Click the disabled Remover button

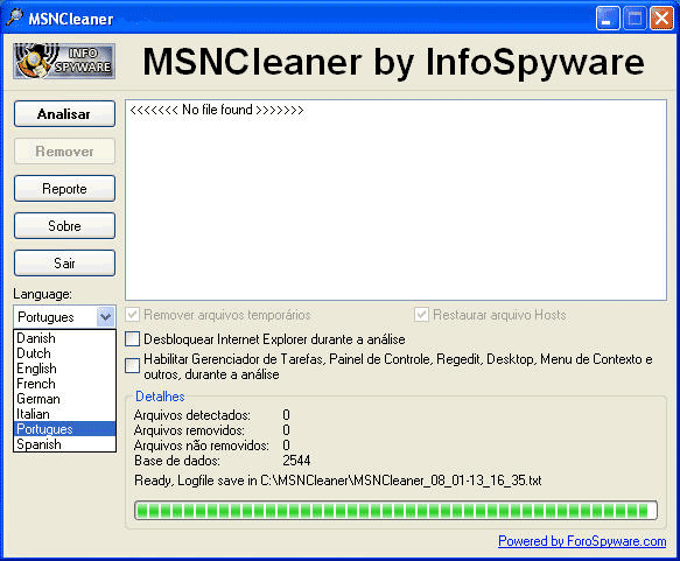65,151
